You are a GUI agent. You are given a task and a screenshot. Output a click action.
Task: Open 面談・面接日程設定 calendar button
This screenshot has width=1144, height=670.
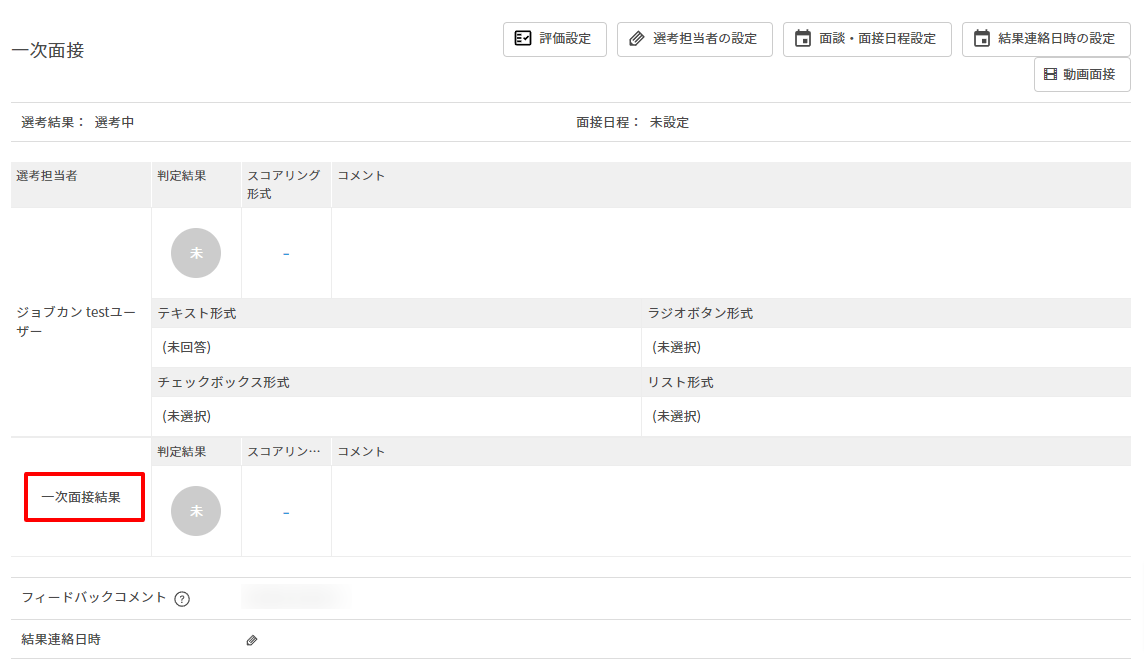click(x=866, y=39)
